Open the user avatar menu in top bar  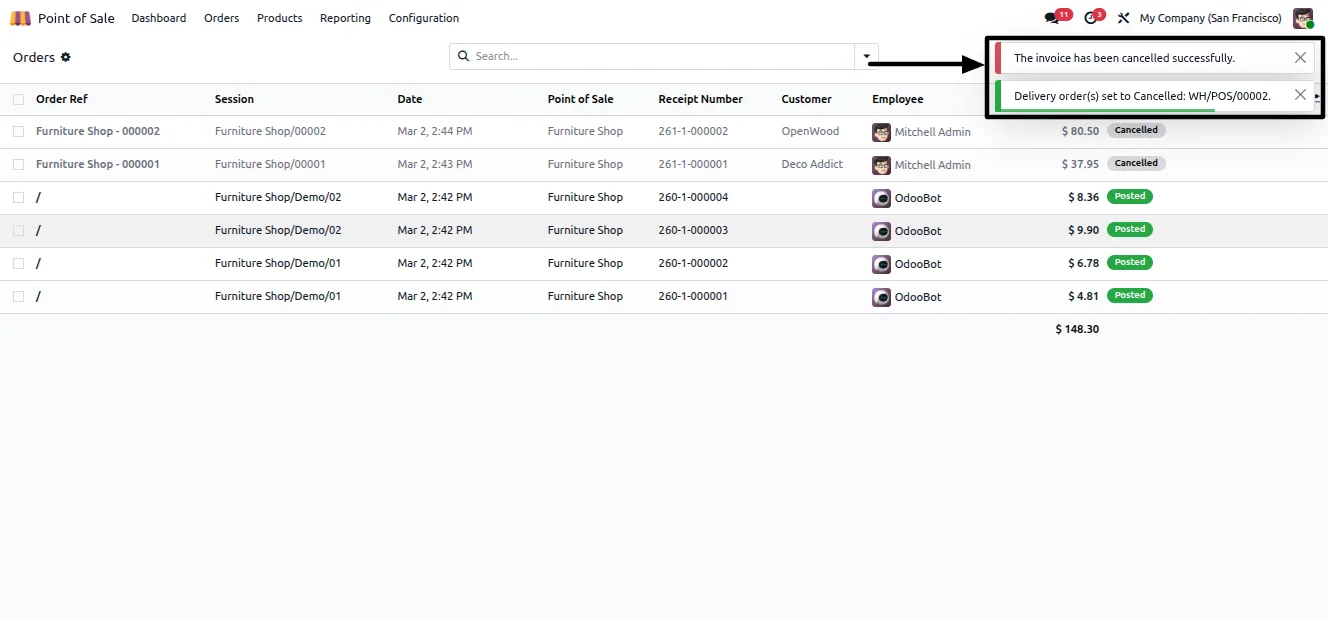(1302, 18)
